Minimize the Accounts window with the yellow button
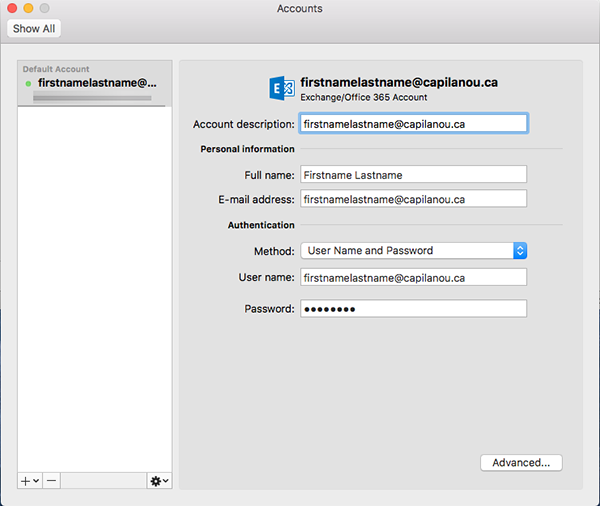 click(28, 9)
